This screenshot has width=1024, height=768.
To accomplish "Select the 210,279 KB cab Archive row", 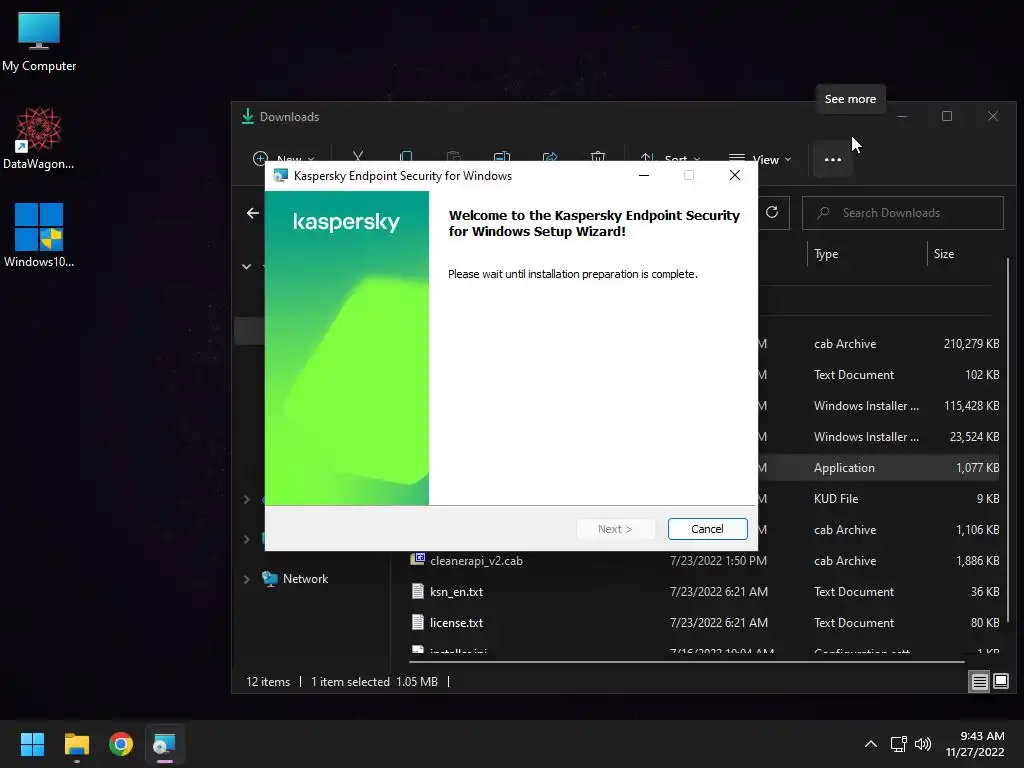I will 879,344.
